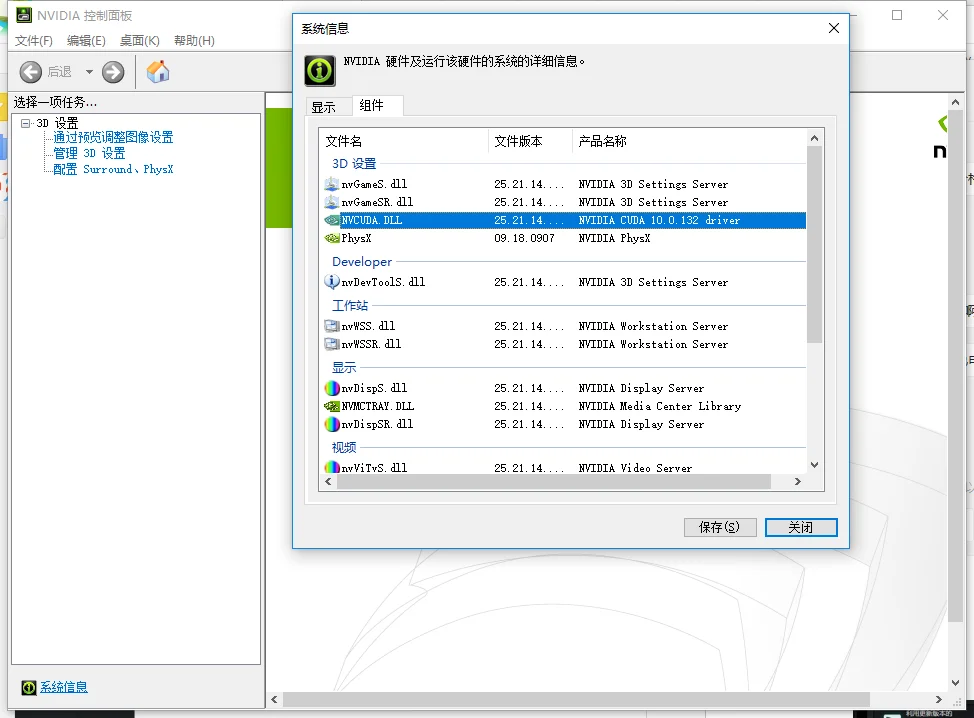Open the 文件(F) menu
The image size is (974, 718).
(x=34, y=40)
